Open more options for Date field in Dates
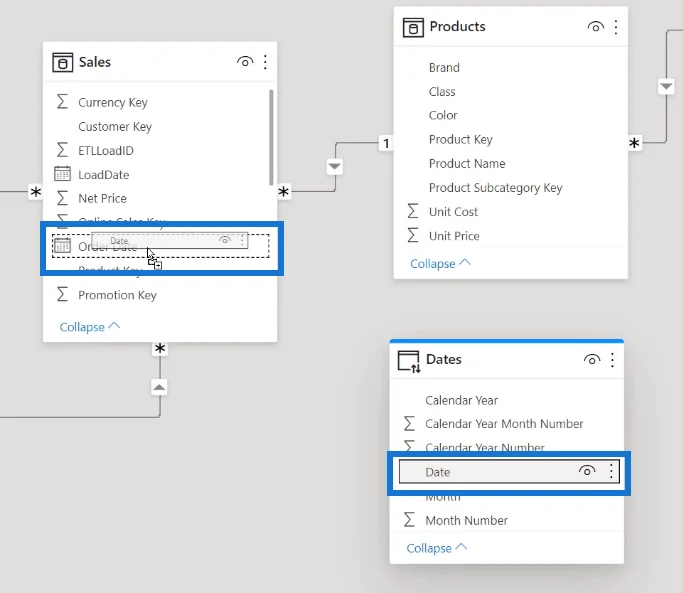This screenshot has height=593, width=683. tap(611, 471)
